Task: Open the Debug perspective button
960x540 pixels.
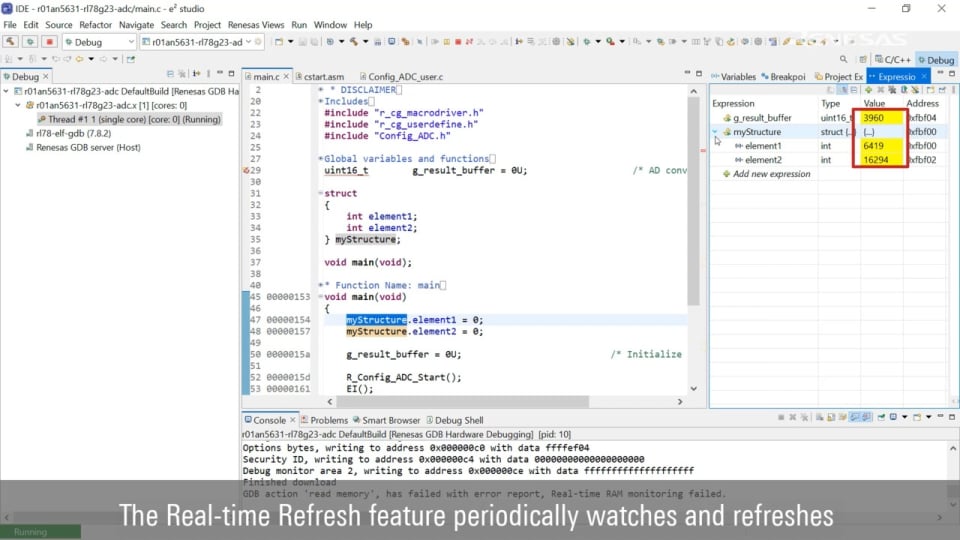Action: (936, 60)
